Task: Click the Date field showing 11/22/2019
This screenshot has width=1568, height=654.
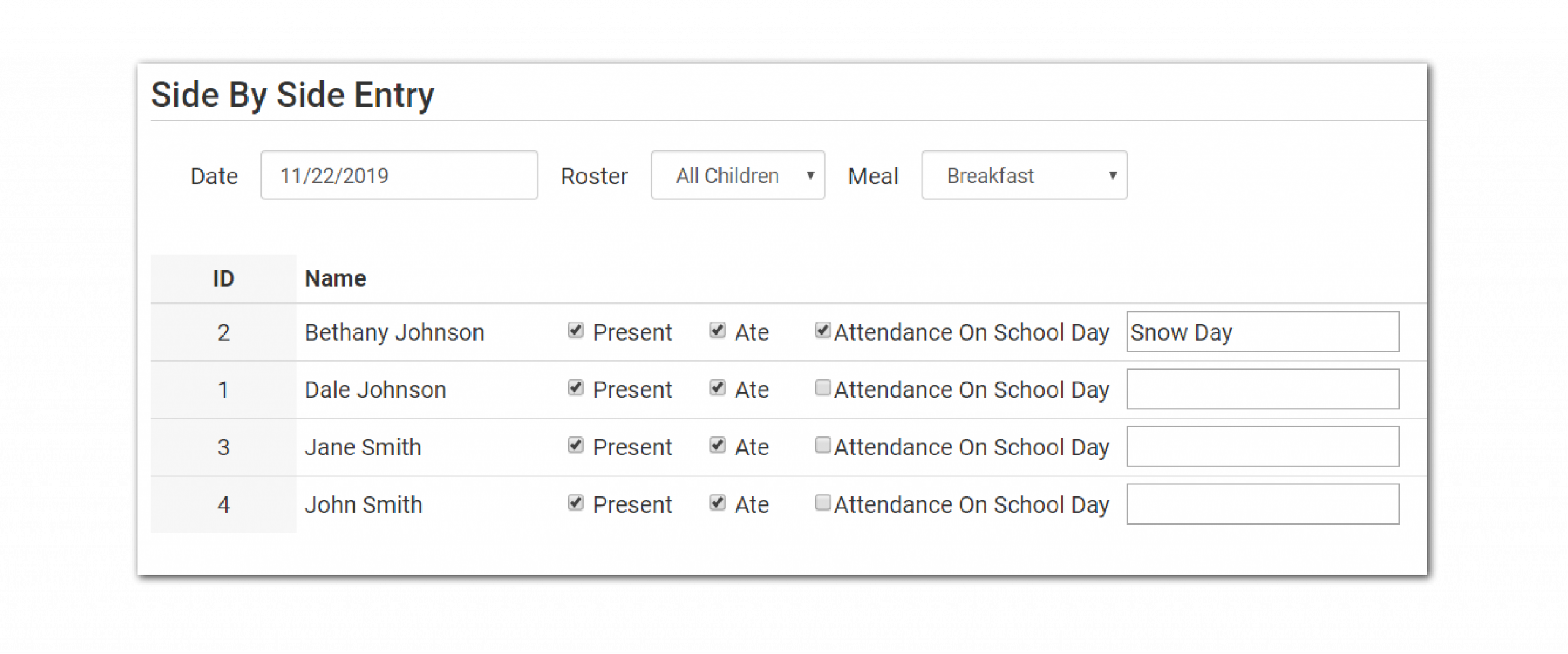Action: 399,175
